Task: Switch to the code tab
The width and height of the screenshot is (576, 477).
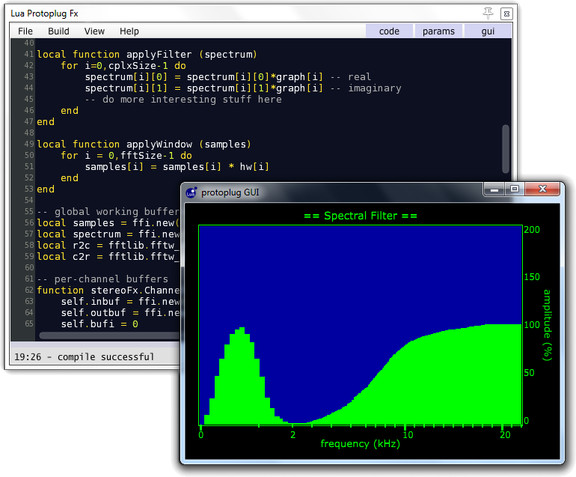Action: click(x=389, y=31)
